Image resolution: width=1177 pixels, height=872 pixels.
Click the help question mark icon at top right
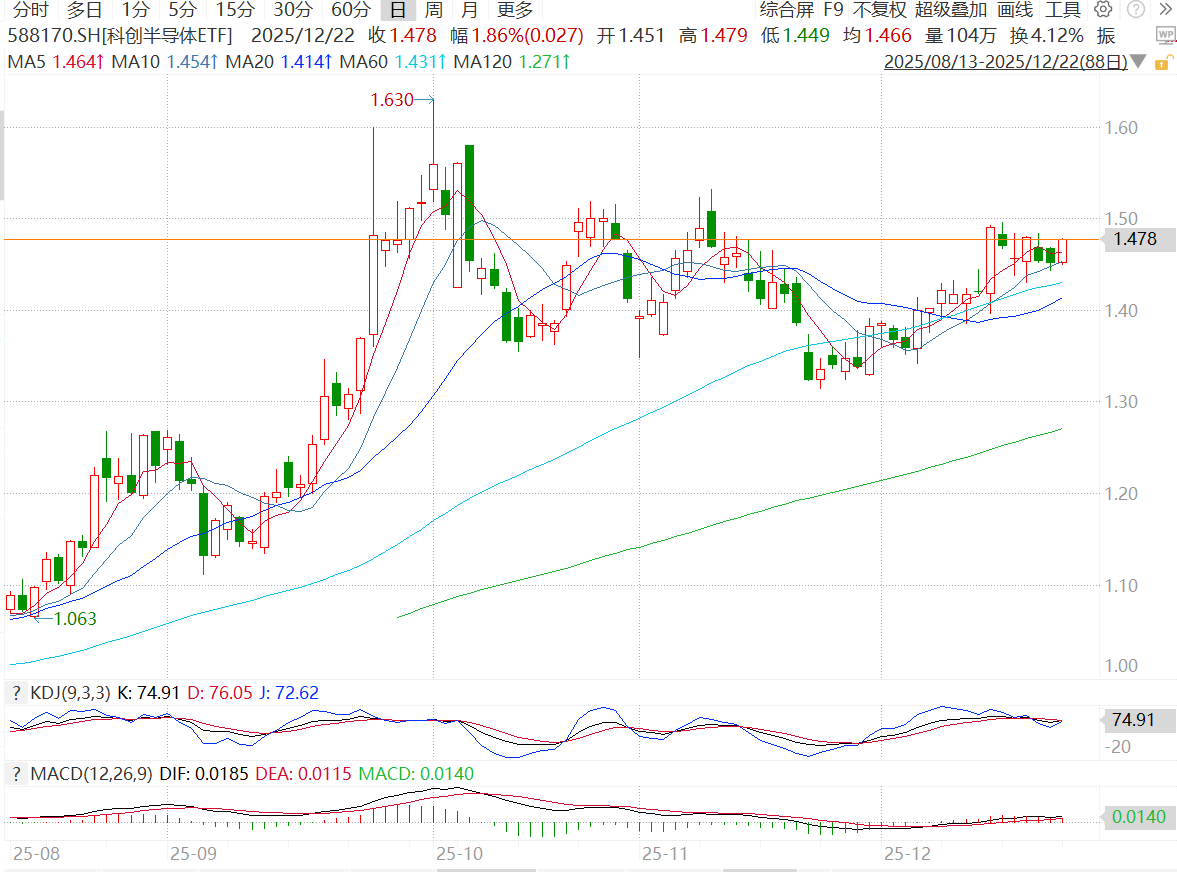click(x=1135, y=10)
